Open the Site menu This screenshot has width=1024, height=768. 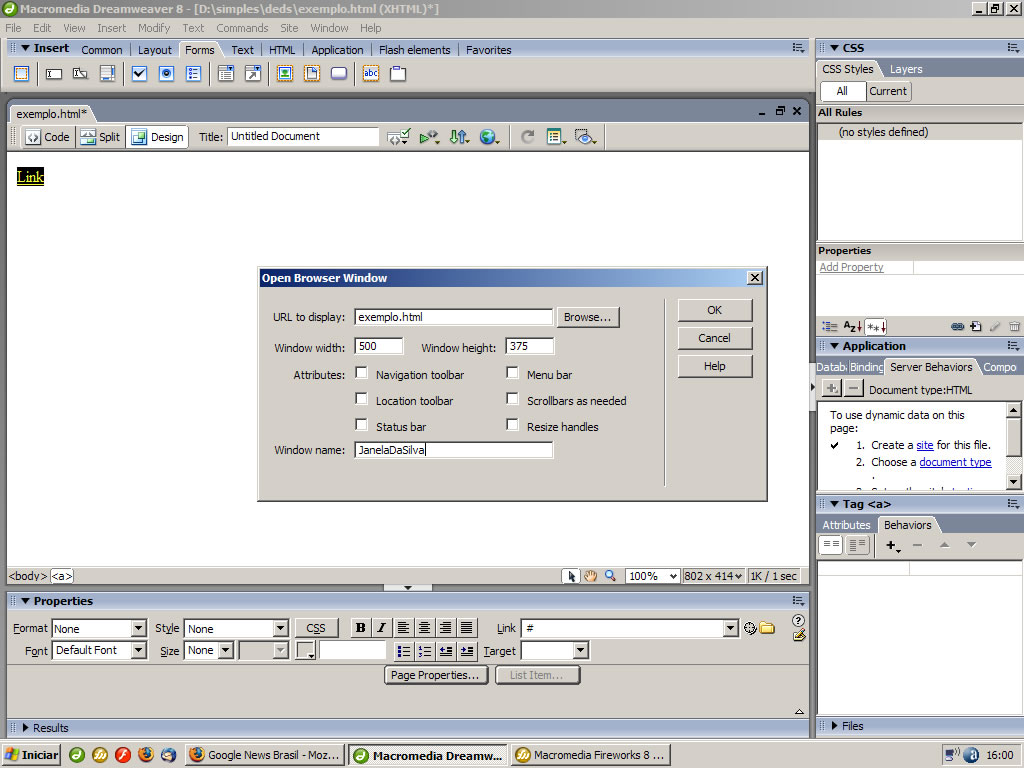click(289, 28)
